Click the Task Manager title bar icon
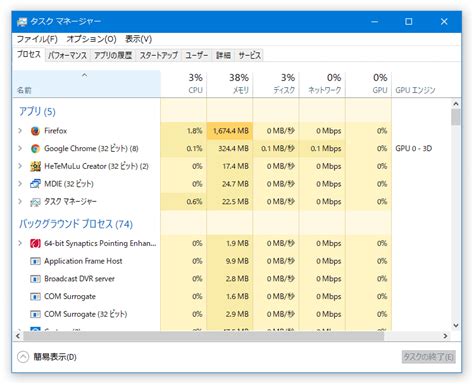Image resolution: width=474 pixels, height=385 pixels. tap(22, 22)
